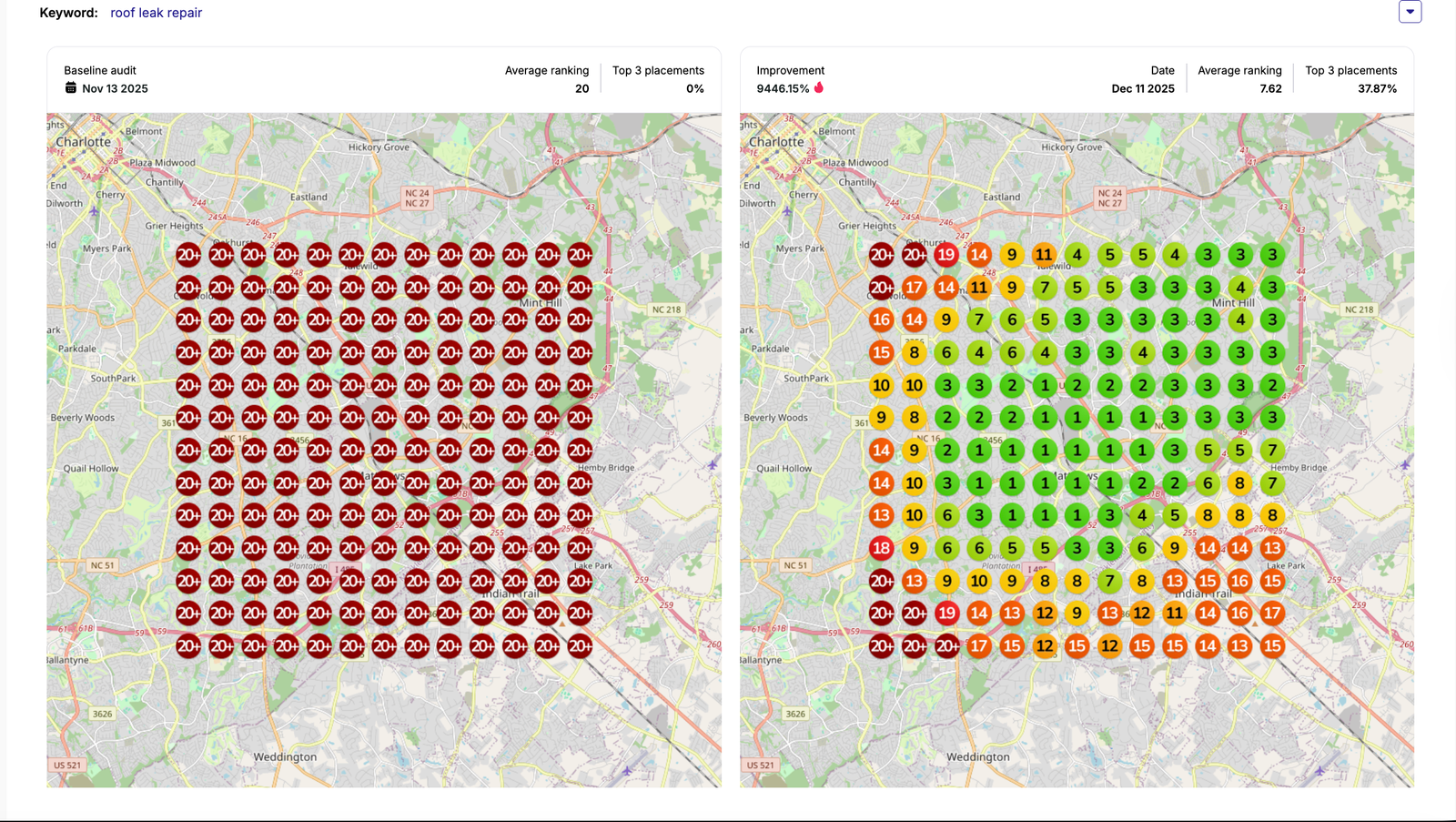Click 'Weddington' label on the improvement map
Image resolution: width=1456 pixels, height=822 pixels.
pos(977,756)
